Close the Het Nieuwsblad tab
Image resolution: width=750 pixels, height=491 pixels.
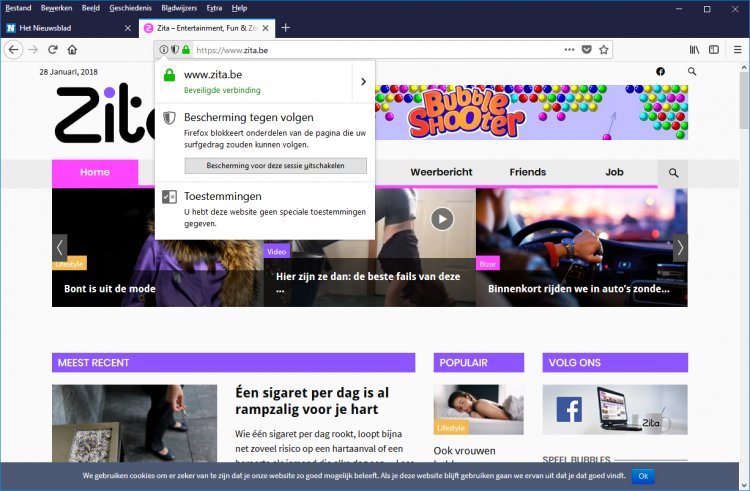128,28
